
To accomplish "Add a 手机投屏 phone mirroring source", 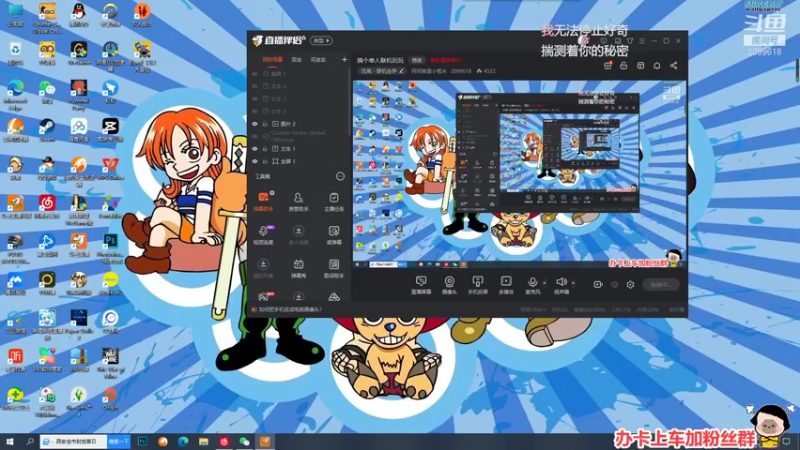I will (x=478, y=285).
